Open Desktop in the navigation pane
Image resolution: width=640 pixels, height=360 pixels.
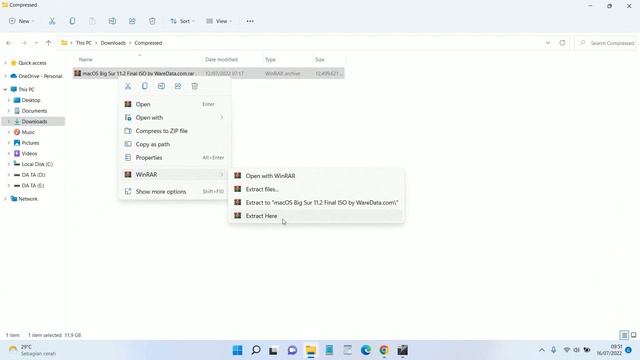(x=31, y=100)
